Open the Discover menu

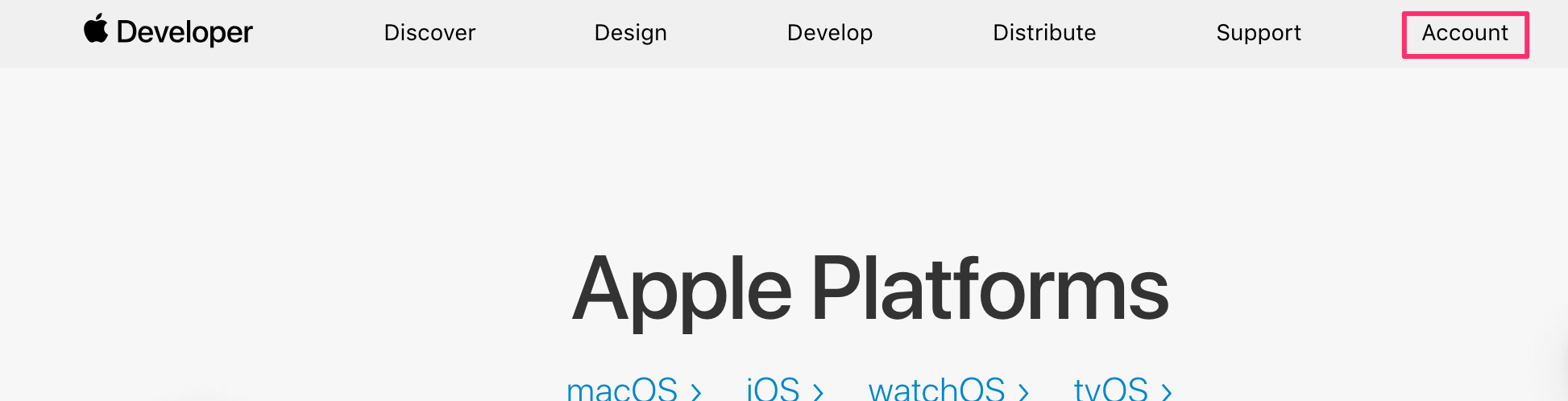point(429,33)
